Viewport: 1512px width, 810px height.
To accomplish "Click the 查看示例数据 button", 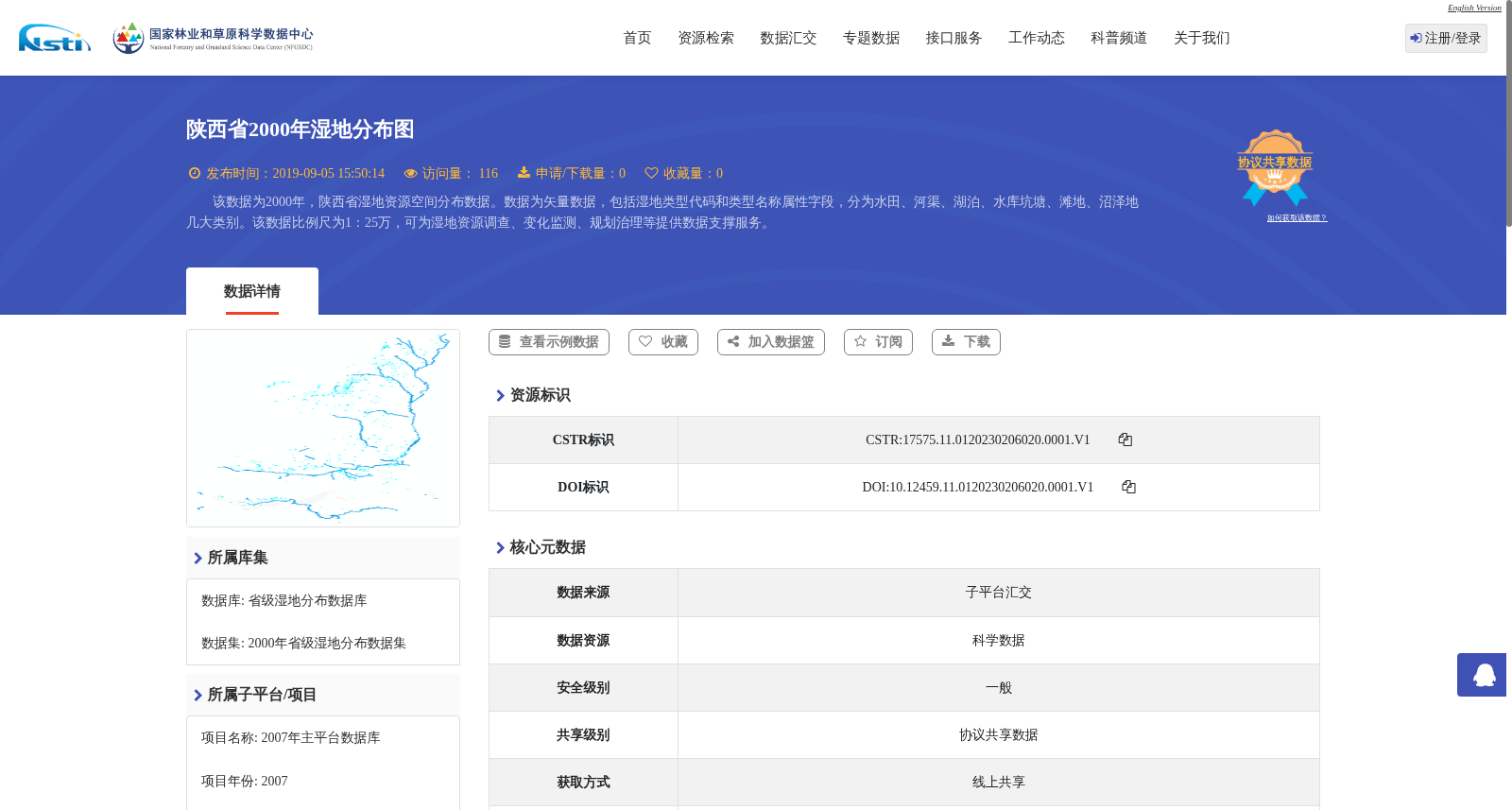I will coord(549,342).
